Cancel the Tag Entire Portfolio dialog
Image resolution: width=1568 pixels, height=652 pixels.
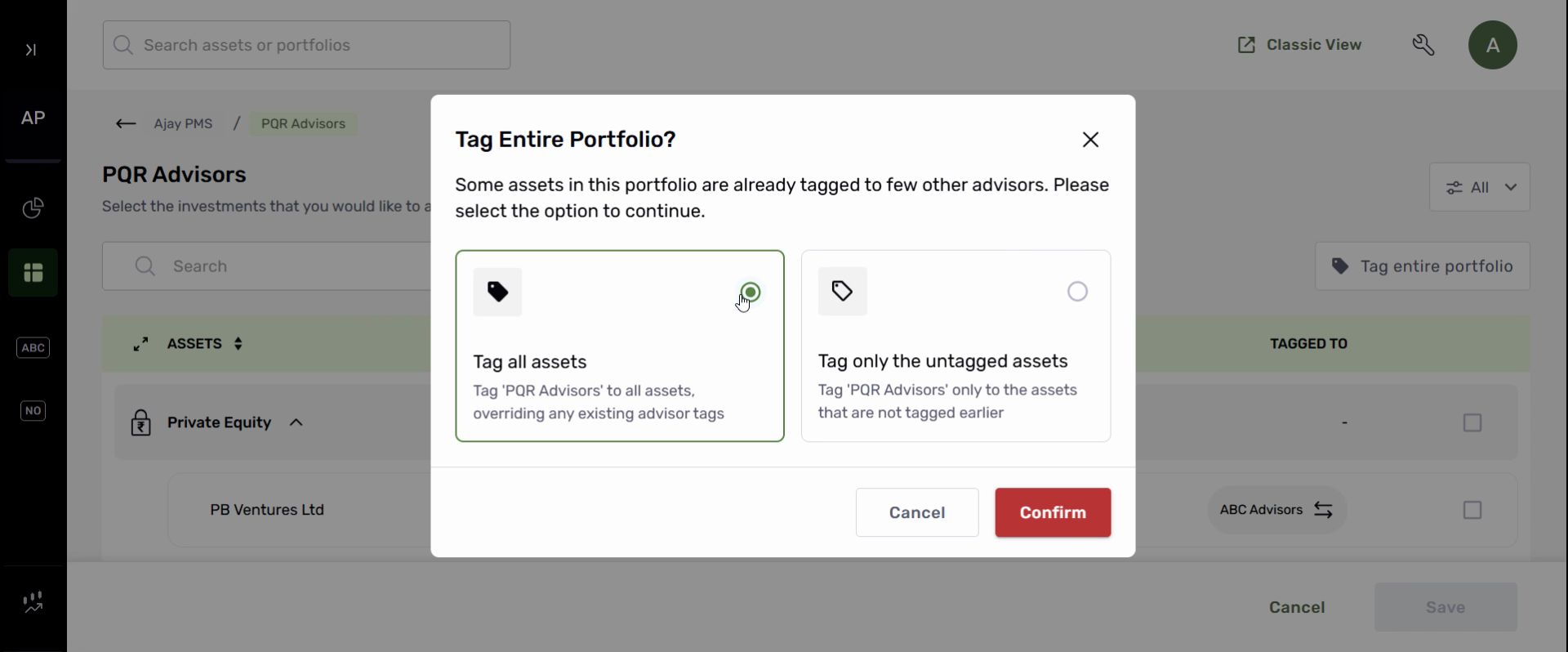916,512
